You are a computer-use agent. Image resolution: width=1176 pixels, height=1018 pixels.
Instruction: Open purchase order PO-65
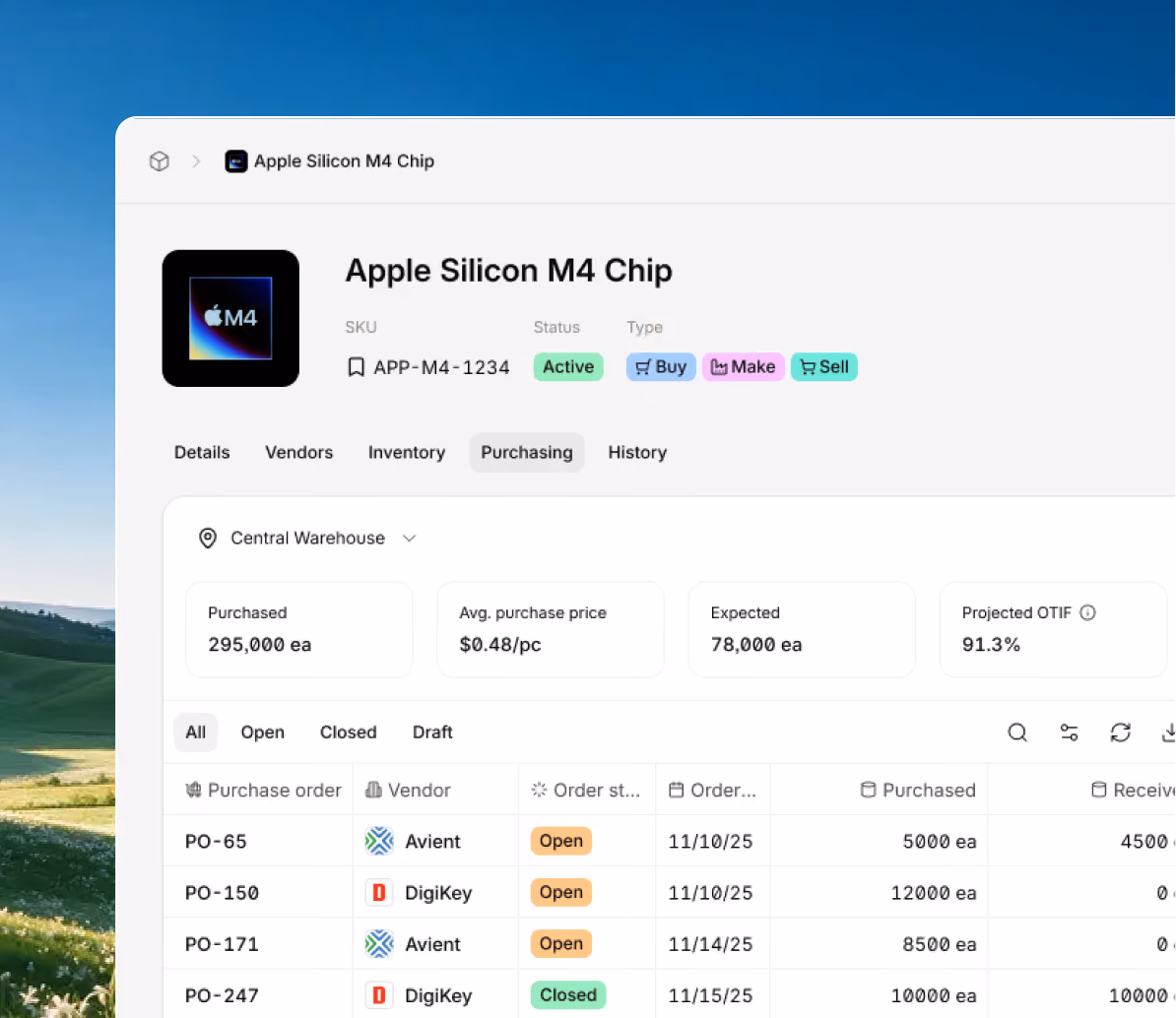[216, 842]
